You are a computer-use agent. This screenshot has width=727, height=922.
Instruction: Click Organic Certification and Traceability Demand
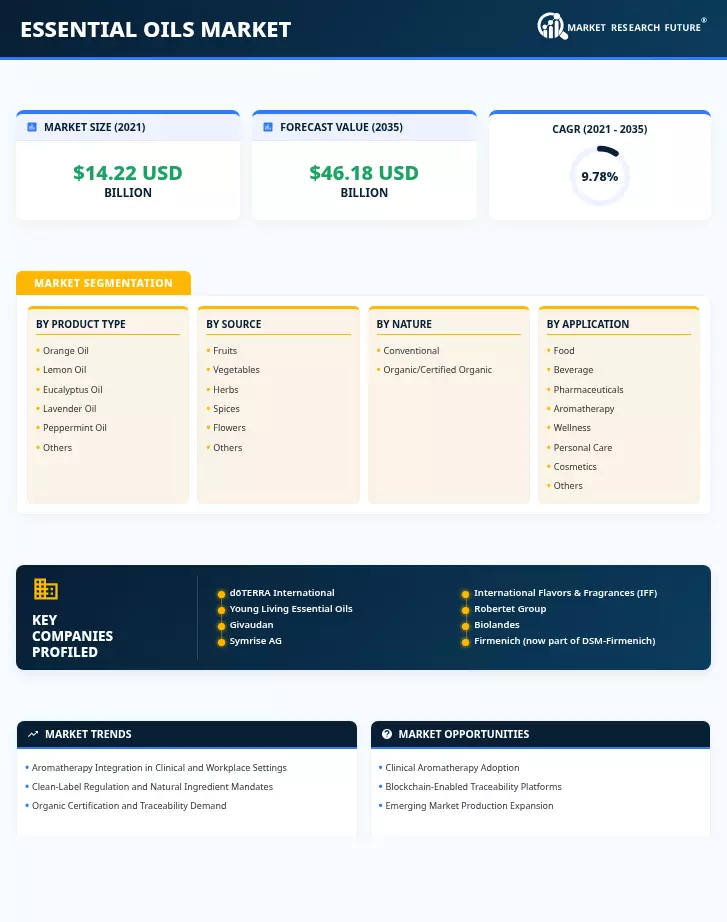click(129, 806)
